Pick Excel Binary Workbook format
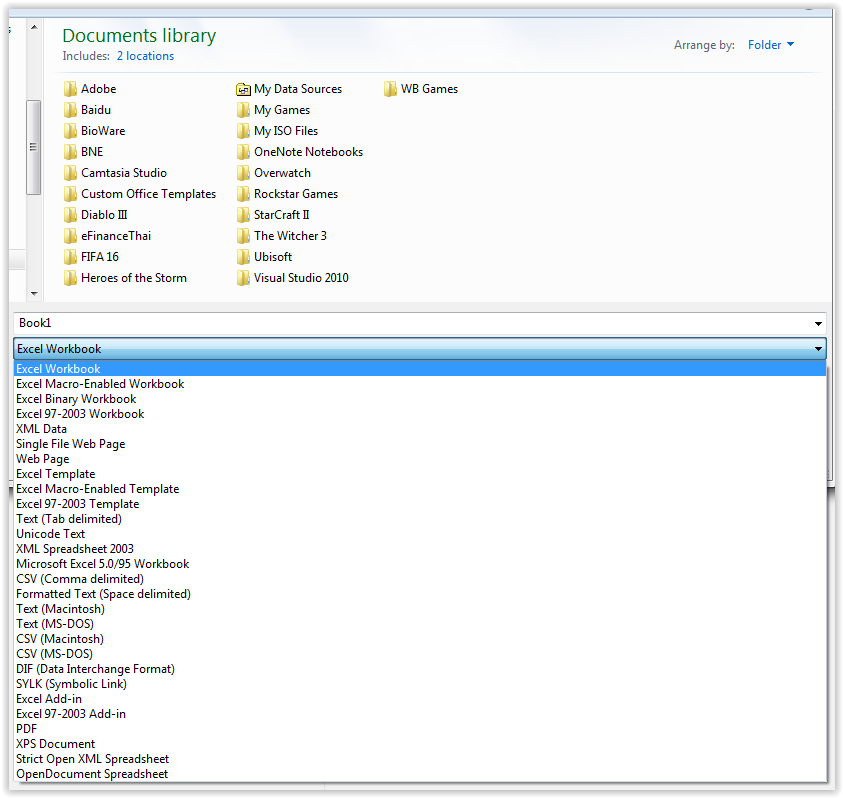 pos(419,399)
